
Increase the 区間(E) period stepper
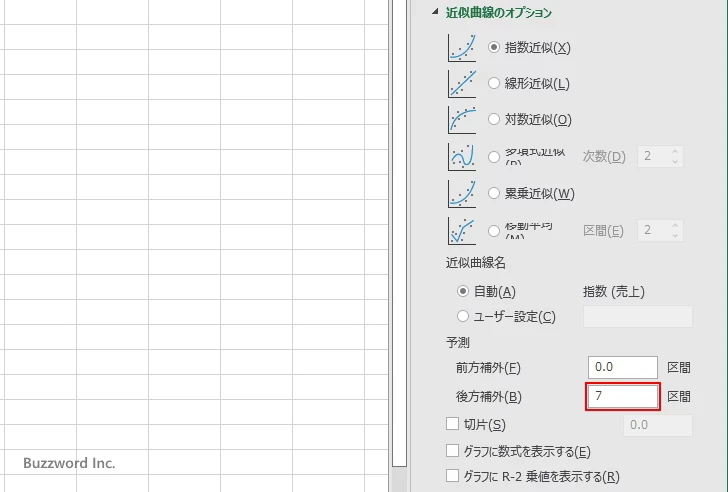click(x=675, y=226)
